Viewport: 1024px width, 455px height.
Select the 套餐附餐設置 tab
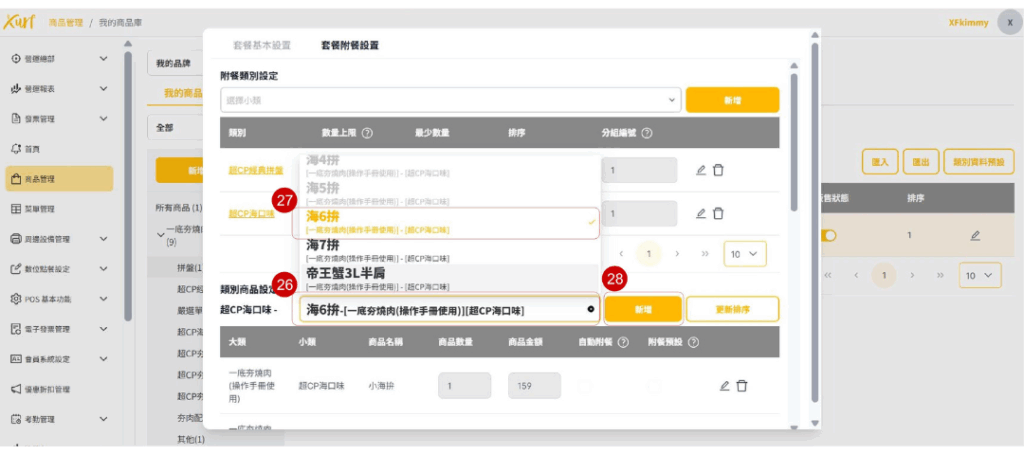tap(349, 46)
